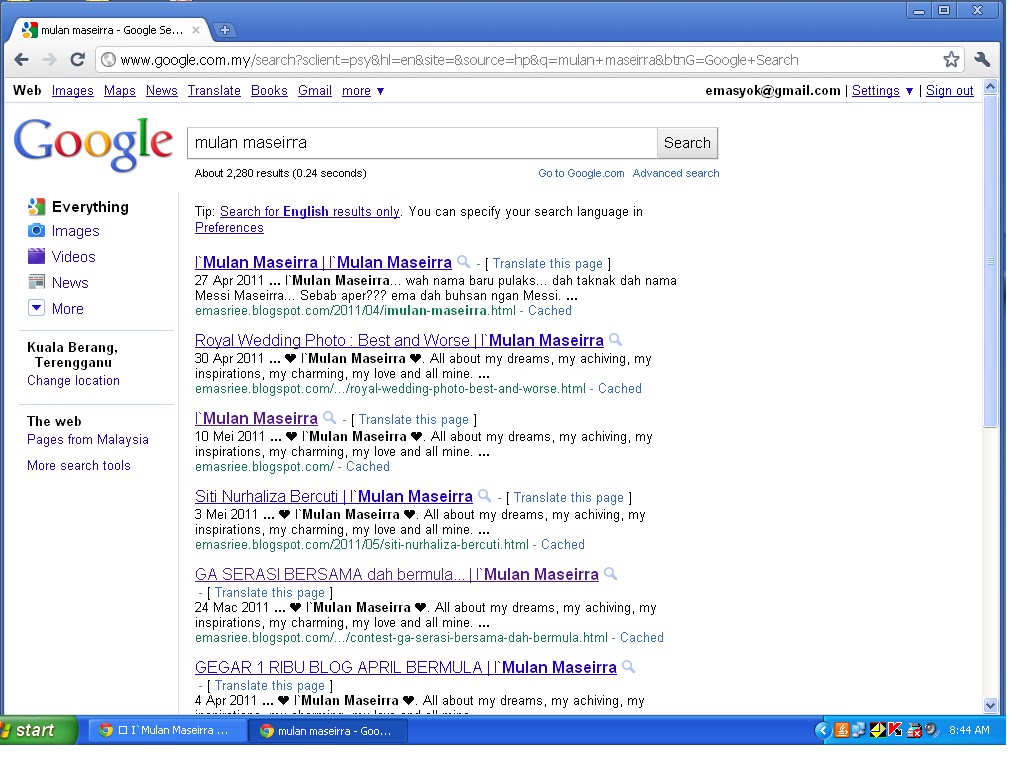
Task: Open Advanced search link
Action: pyautogui.click(x=676, y=173)
